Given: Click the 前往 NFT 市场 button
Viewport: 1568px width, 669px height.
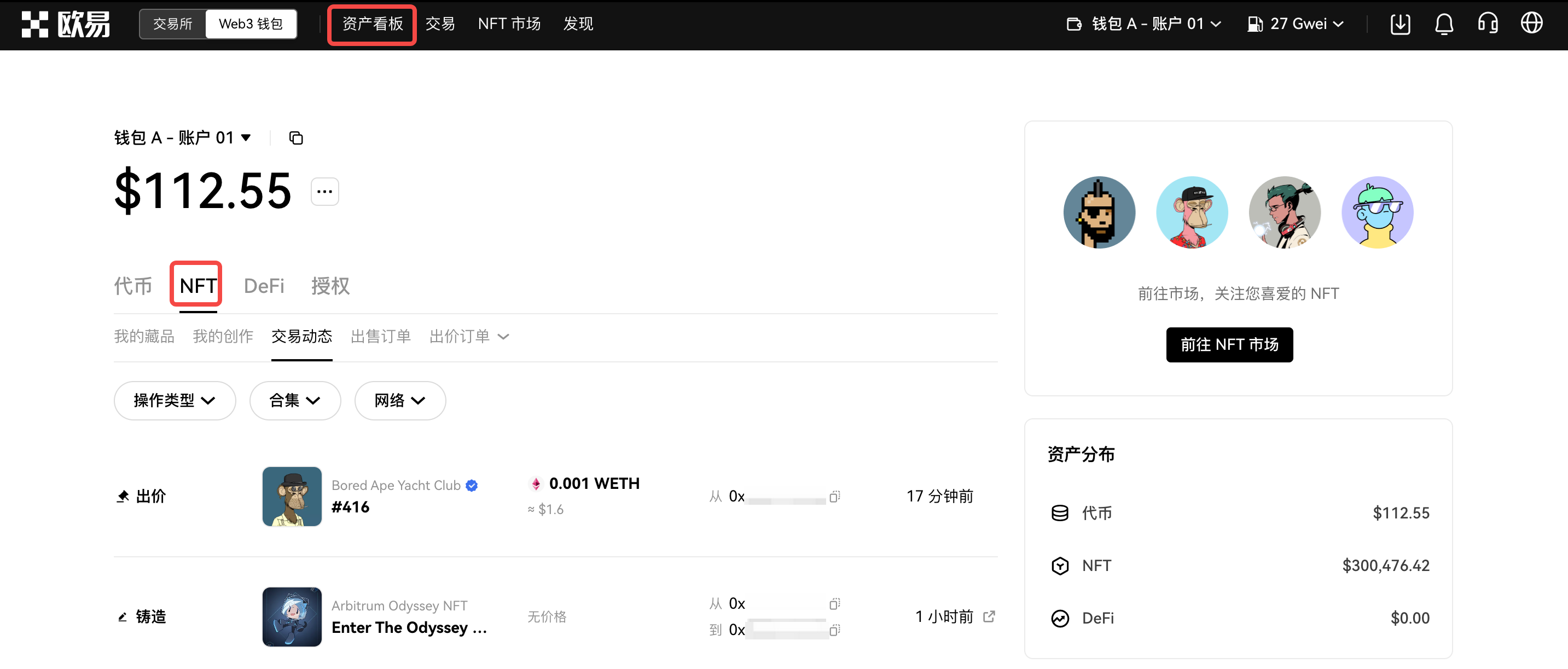Looking at the screenshot, I should [1229, 345].
